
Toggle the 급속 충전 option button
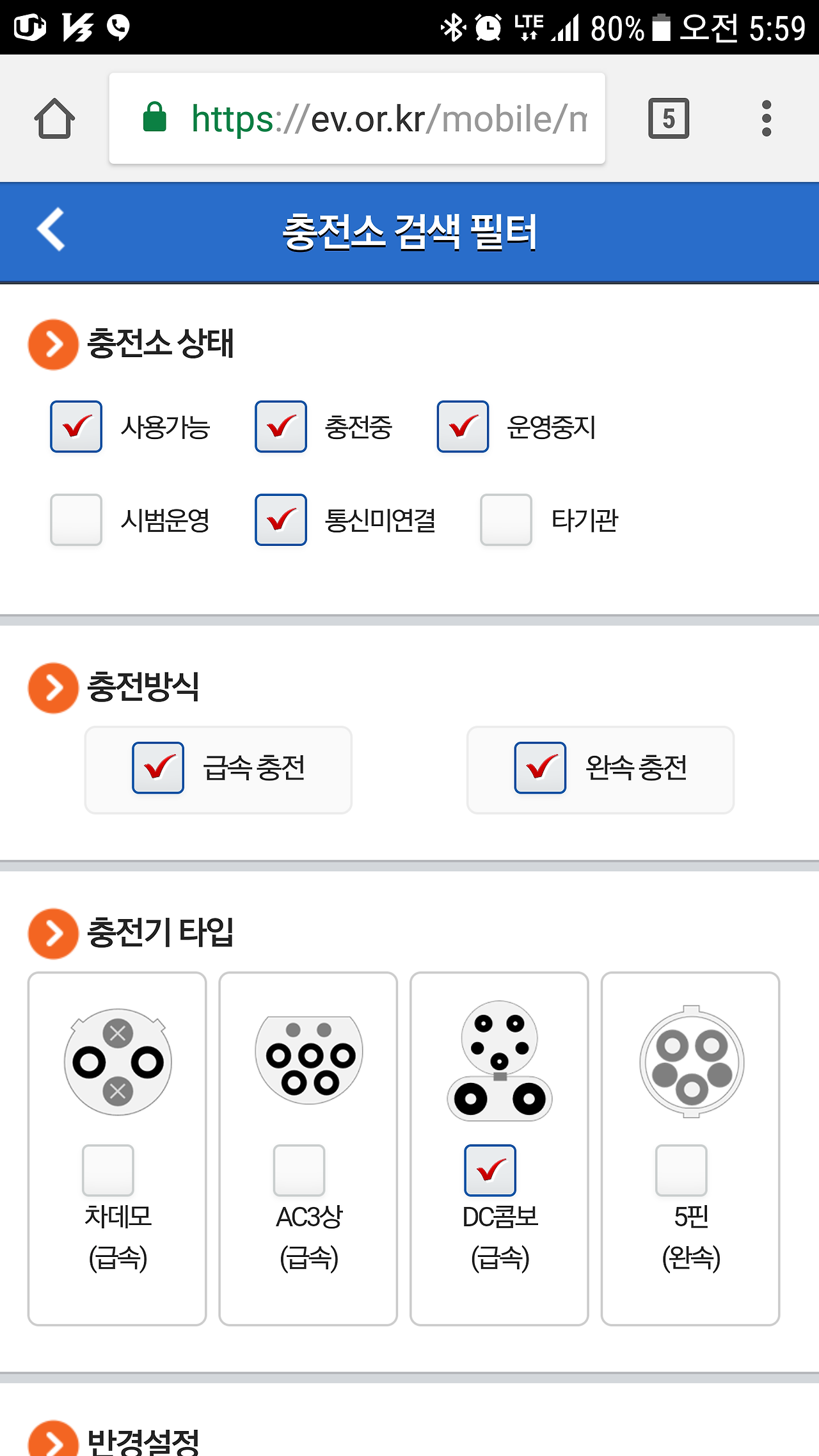click(218, 770)
